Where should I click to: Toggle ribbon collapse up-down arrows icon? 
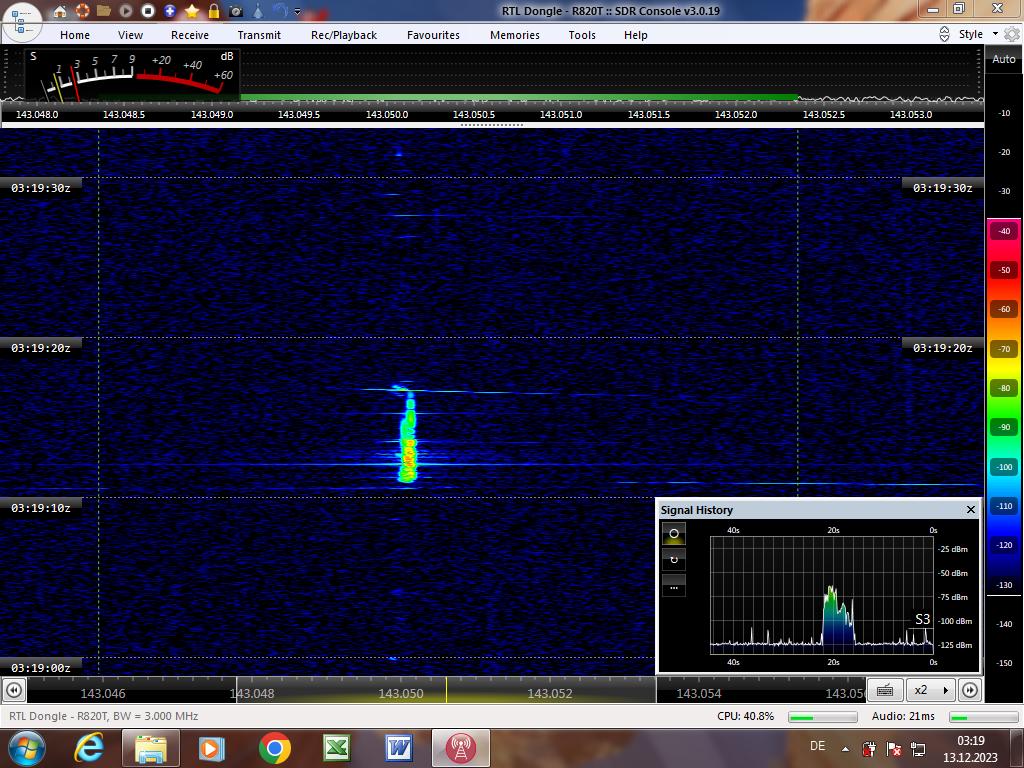944,35
